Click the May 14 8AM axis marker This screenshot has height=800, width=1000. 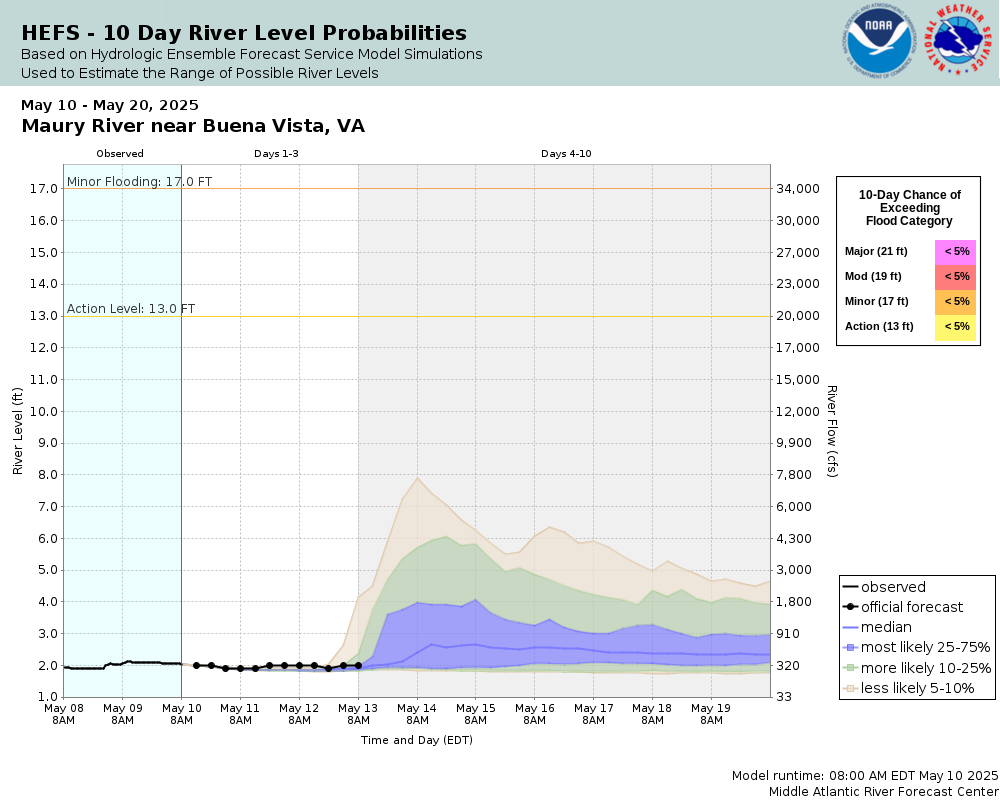[417, 714]
